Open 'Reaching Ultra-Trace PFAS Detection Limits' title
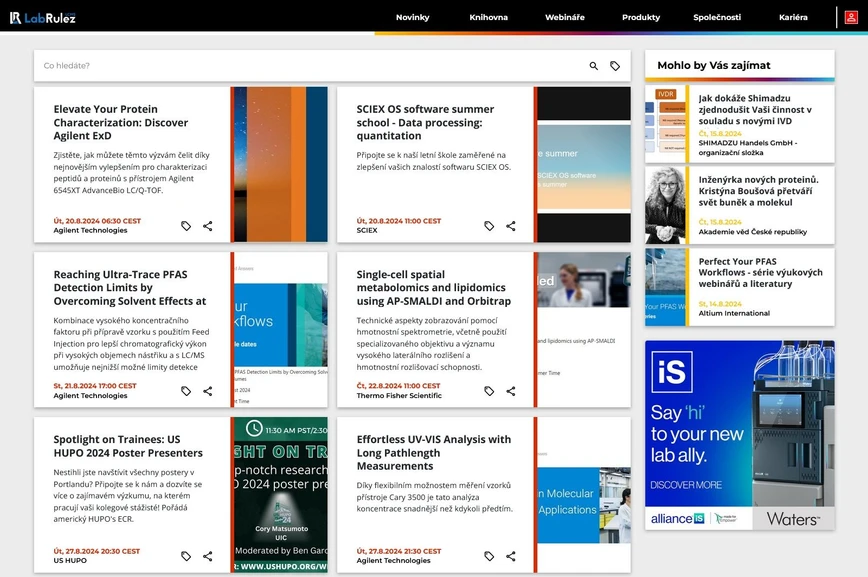The width and height of the screenshot is (868, 577). point(130,287)
